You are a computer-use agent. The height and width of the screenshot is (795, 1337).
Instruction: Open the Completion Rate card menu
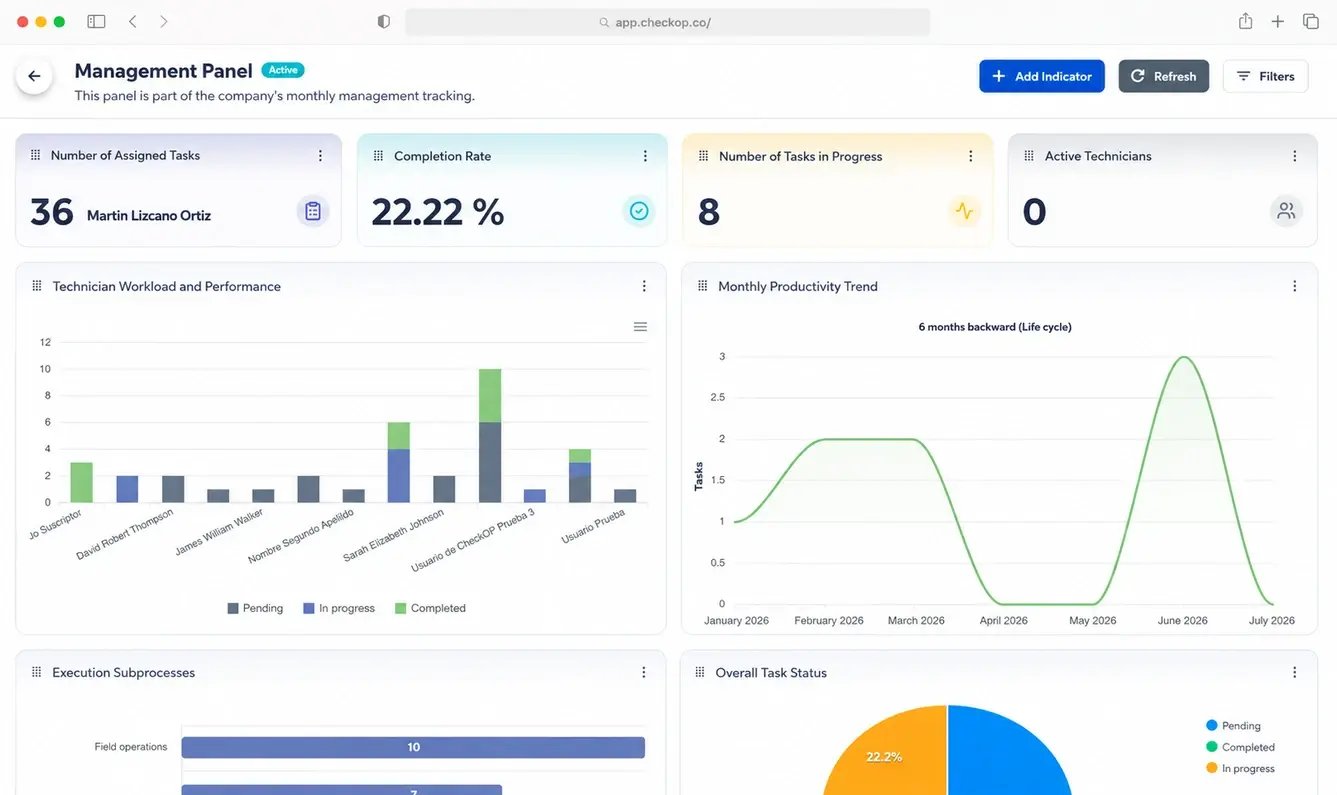(x=645, y=156)
